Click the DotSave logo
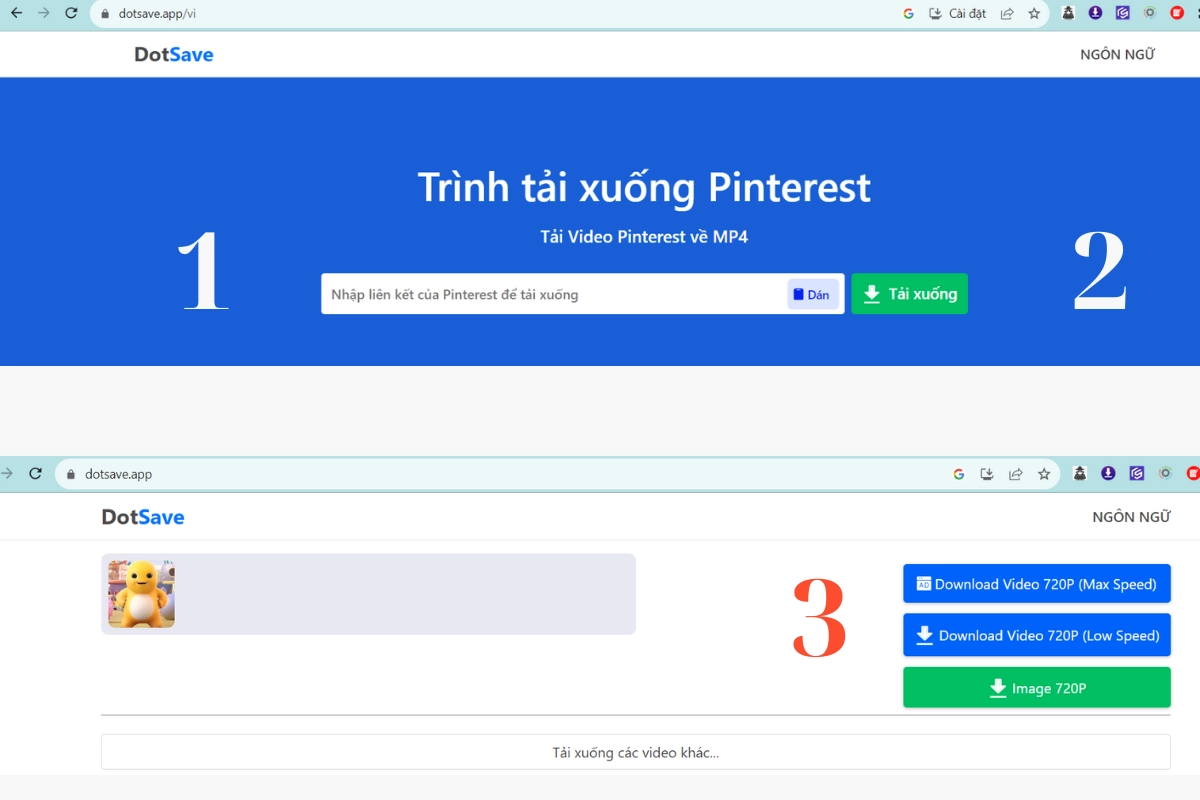The width and height of the screenshot is (1200, 800). pyautogui.click(x=173, y=54)
